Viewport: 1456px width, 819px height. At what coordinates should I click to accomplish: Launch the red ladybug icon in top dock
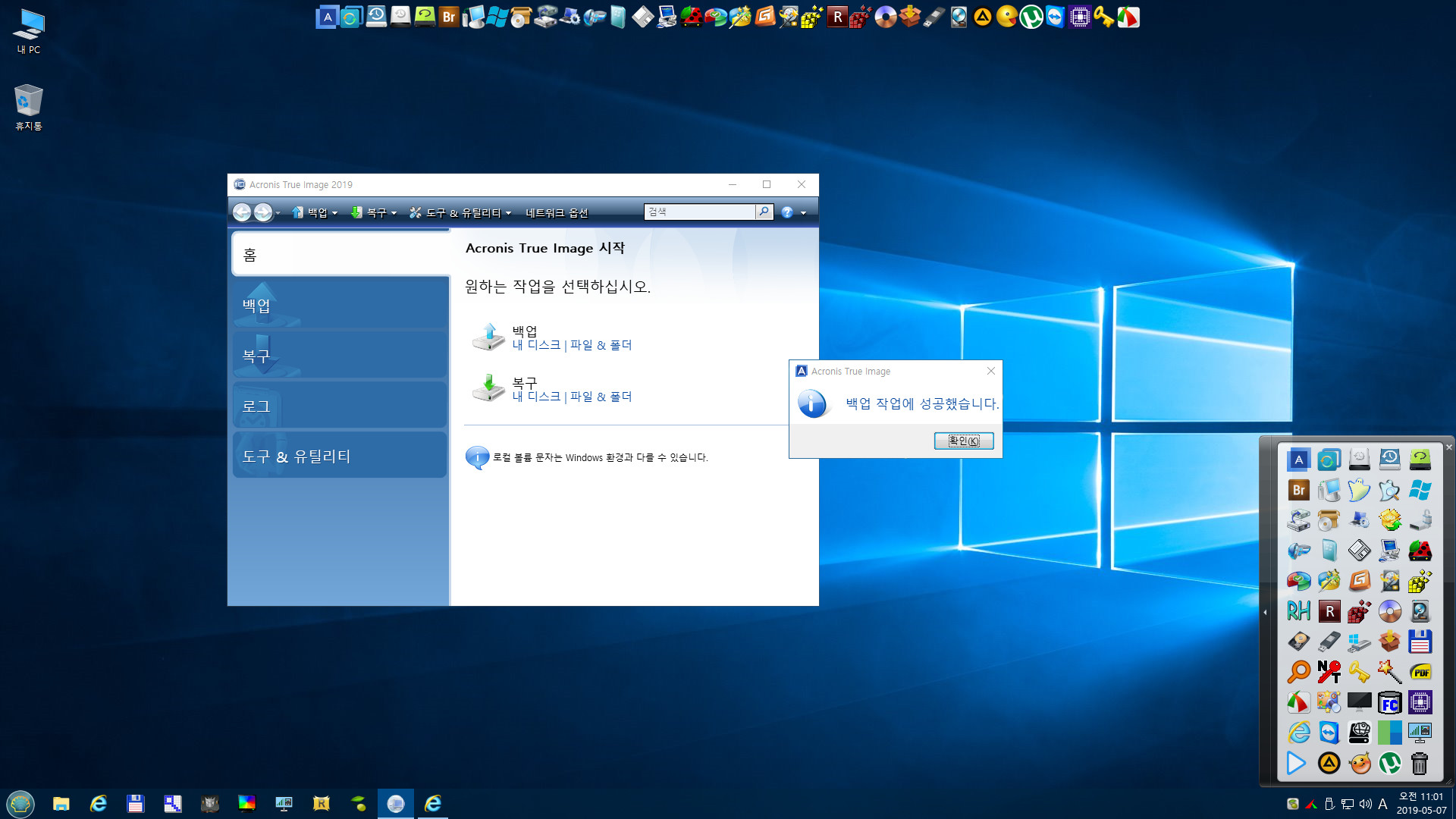click(x=692, y=17)
